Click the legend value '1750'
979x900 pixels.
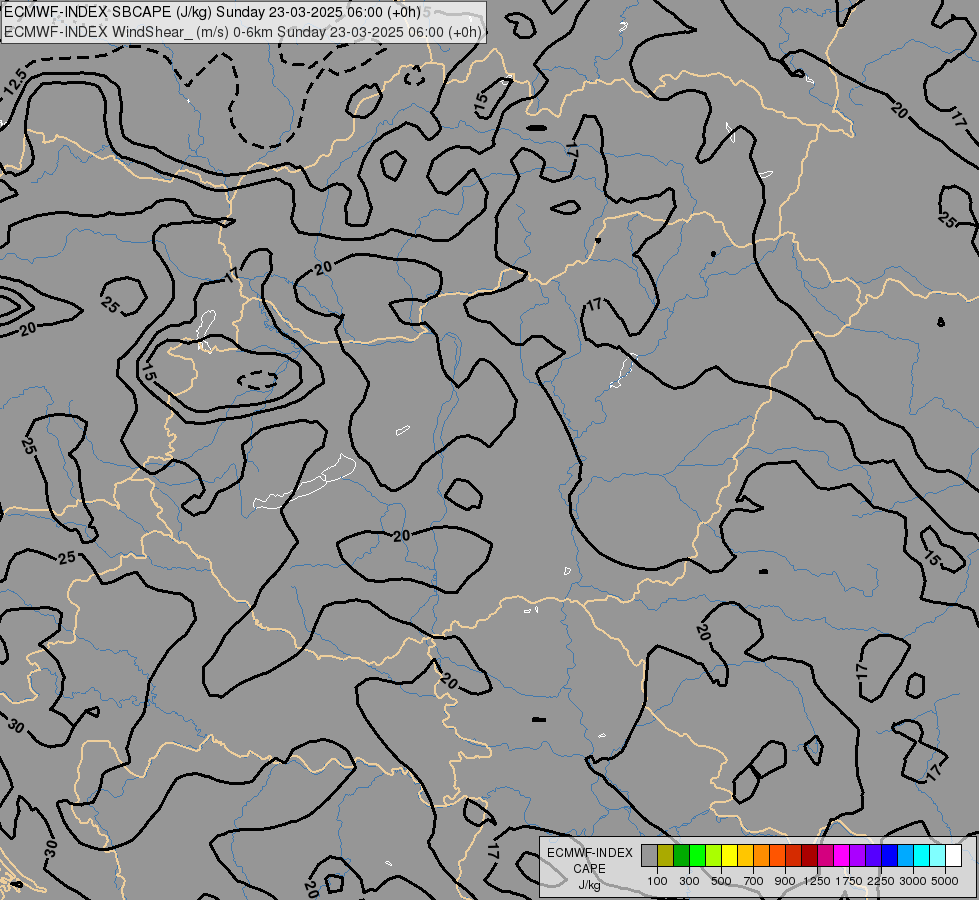point(849,881)
